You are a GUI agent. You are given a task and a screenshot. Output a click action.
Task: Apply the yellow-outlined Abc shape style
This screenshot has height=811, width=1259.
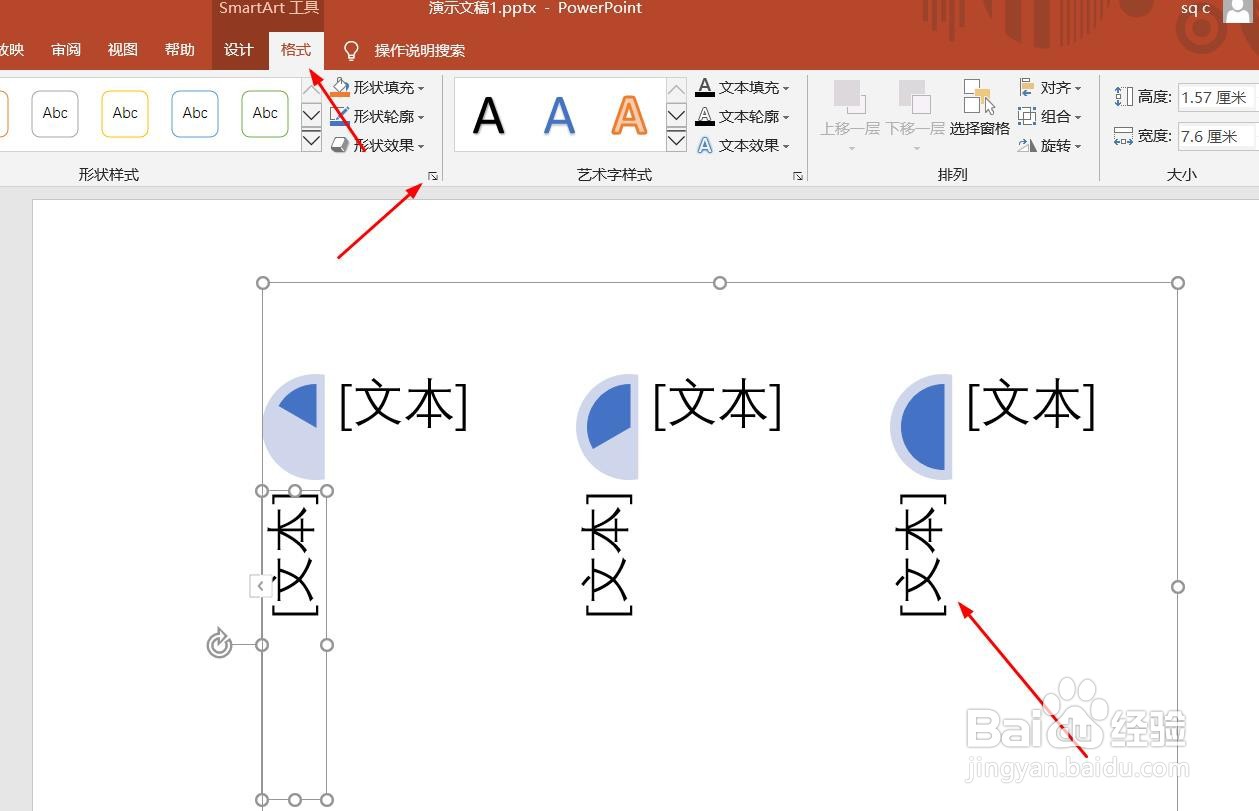tap(125, 113)
